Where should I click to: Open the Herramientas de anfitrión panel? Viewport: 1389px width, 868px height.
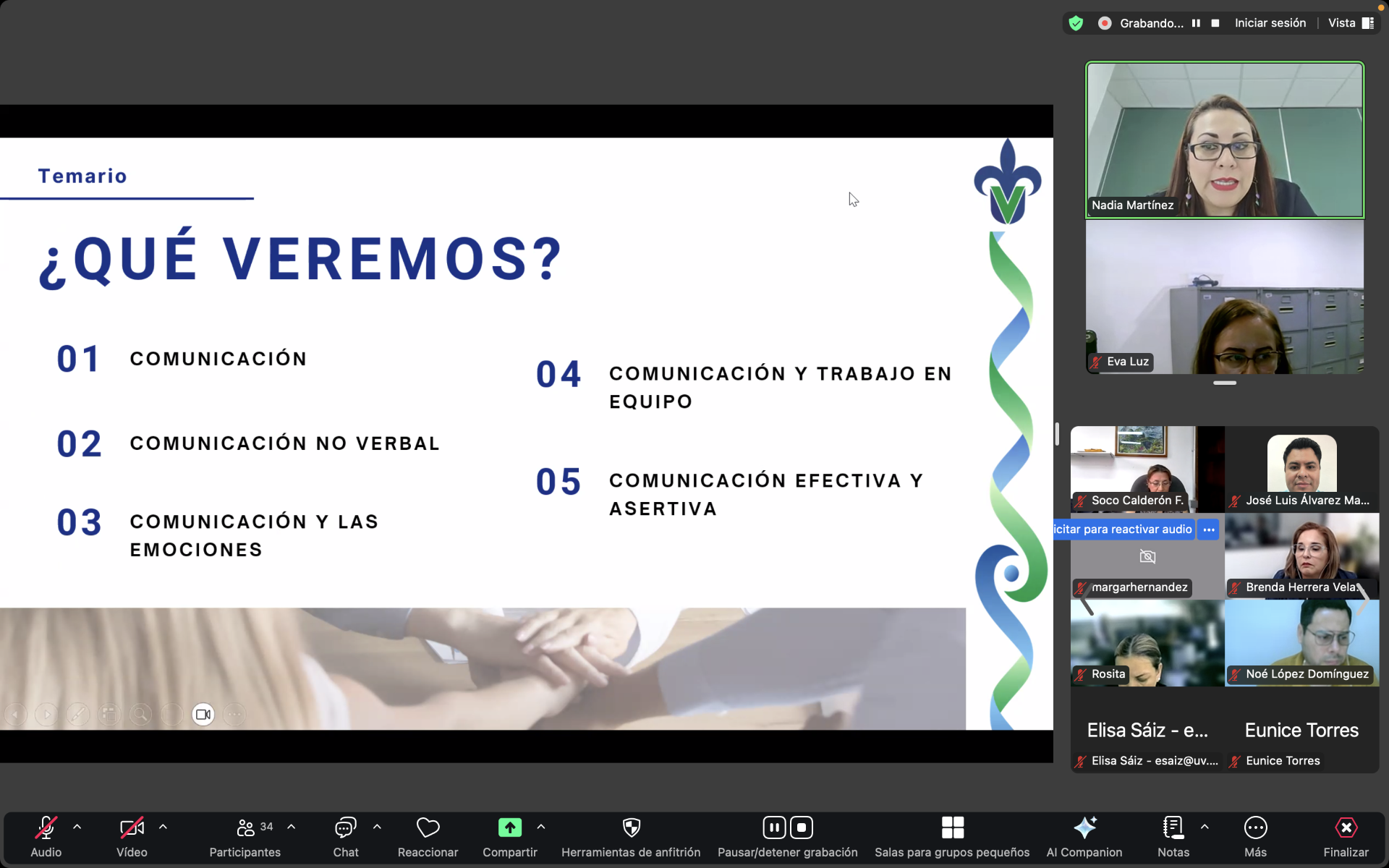pyautogui.click(x=630, y=835)
